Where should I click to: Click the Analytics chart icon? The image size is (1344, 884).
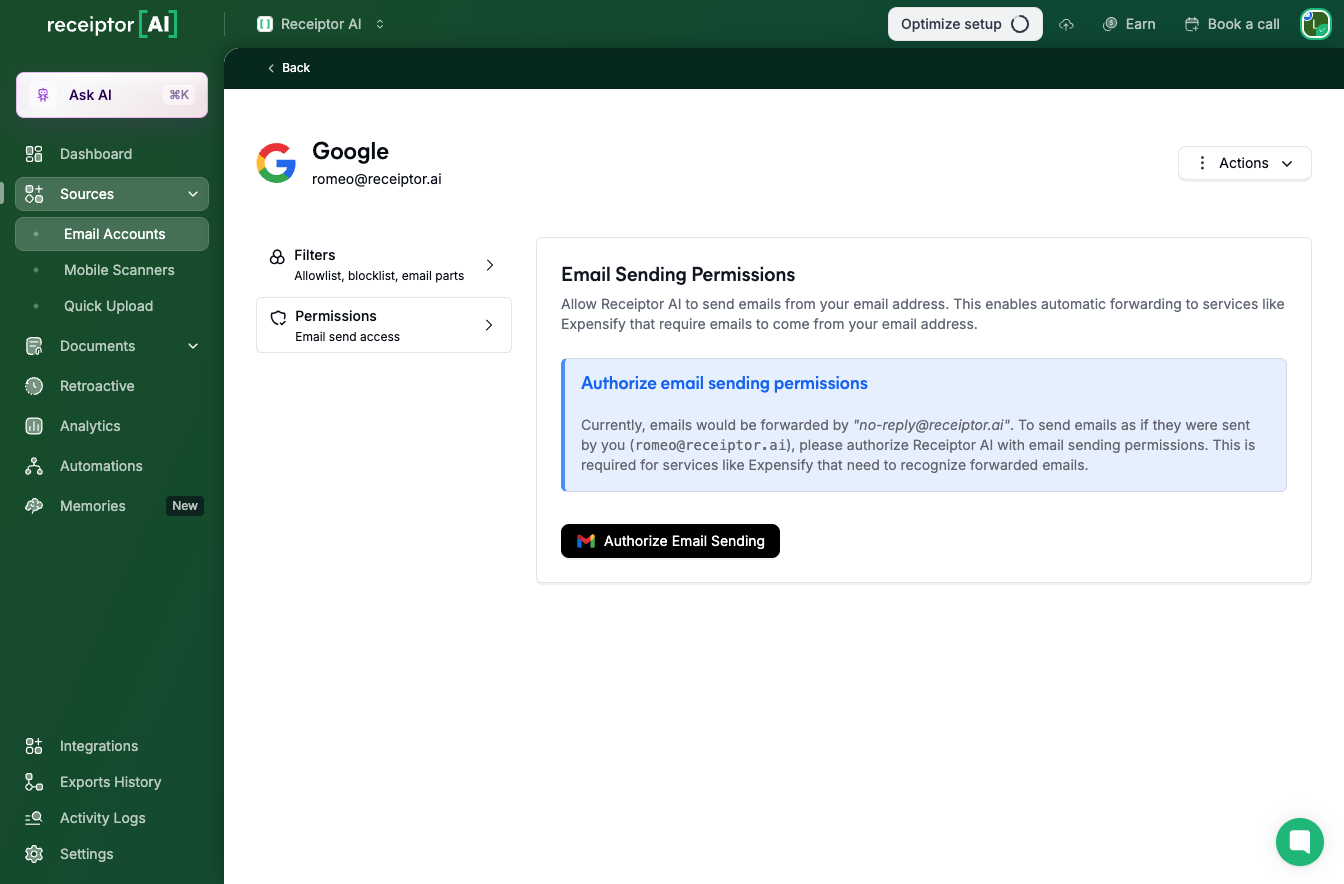[34, 426]
